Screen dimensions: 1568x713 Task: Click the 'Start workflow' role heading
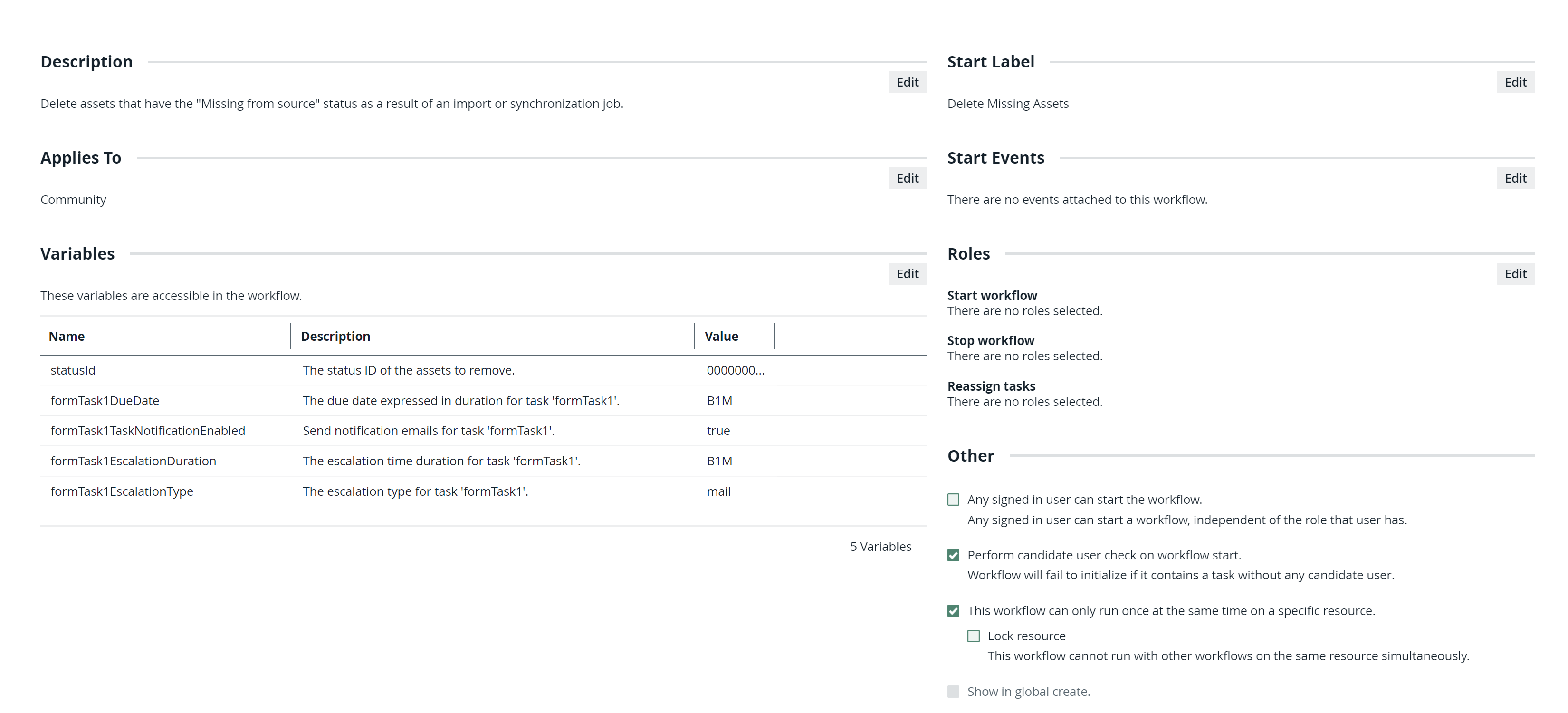click(x=992, y=295)
